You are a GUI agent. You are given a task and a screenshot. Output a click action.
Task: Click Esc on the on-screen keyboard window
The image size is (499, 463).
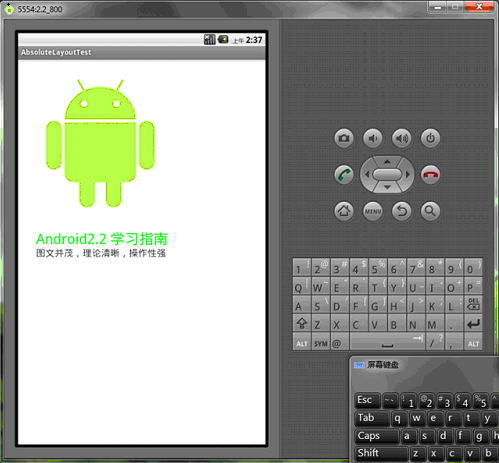(x=367, y=400)
